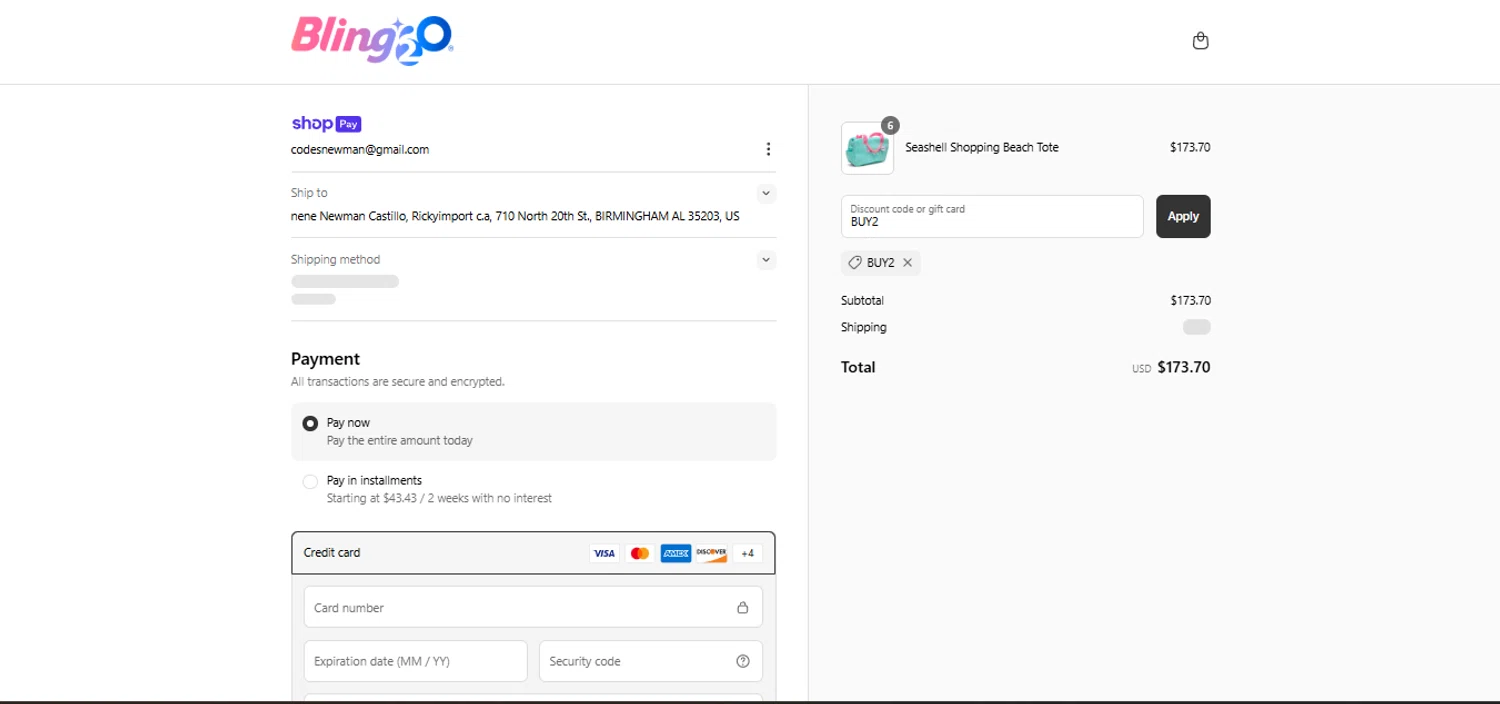
Task: Click the discount tag icon beside BUY2
Action: coord(855,263)
